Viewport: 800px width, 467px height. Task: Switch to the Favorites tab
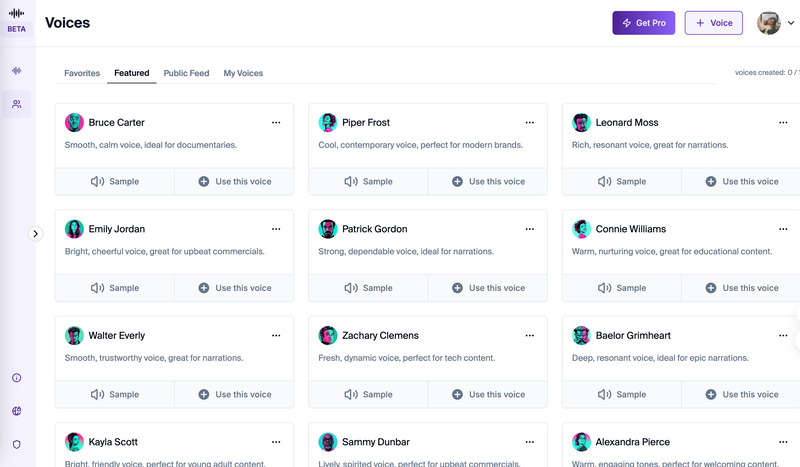[82, 73]
